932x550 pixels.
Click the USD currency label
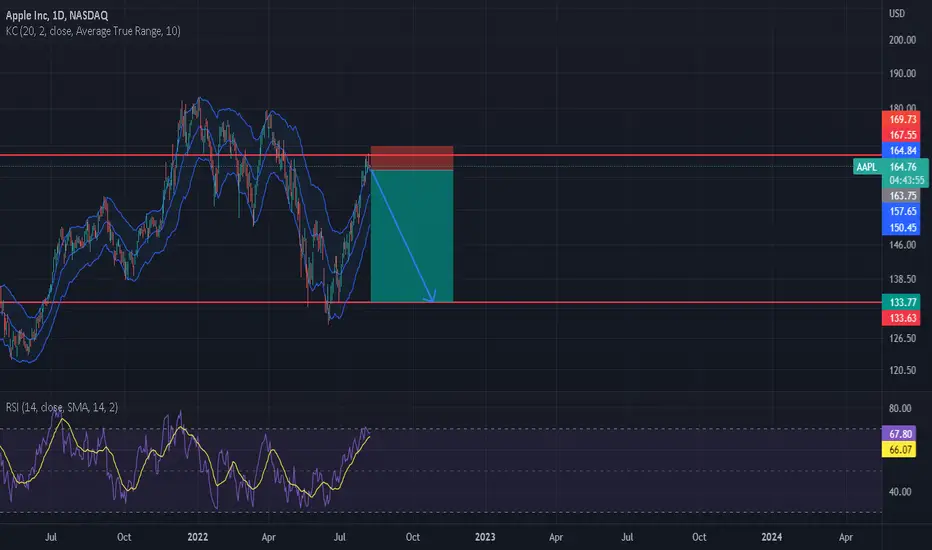point(896,13)
